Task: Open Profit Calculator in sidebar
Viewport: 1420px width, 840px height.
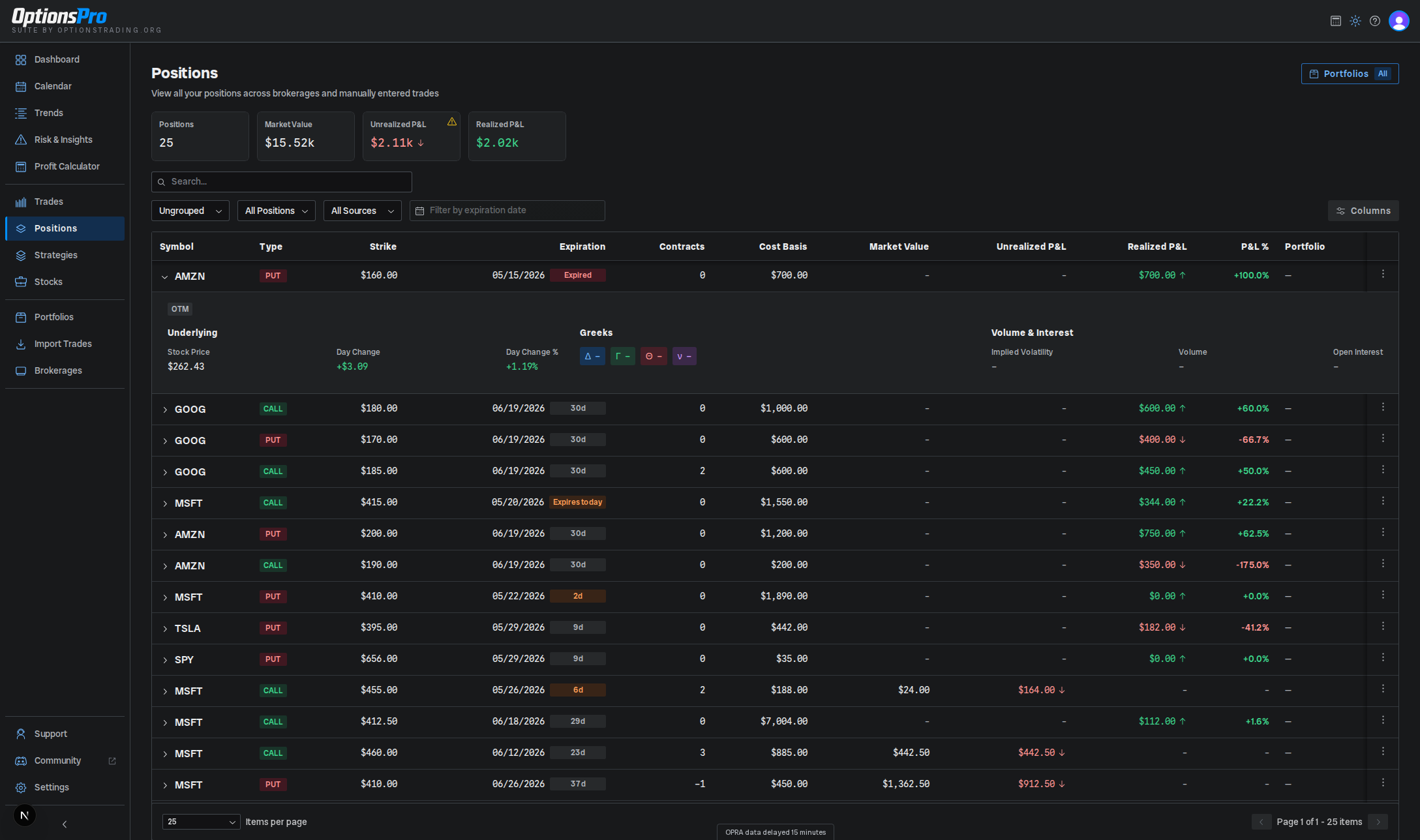Action: point(65,166)
